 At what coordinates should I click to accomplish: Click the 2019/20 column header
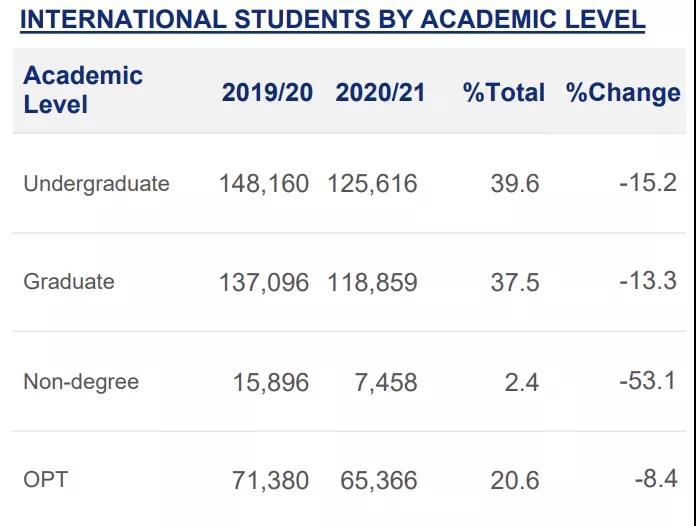click(267, 93)
